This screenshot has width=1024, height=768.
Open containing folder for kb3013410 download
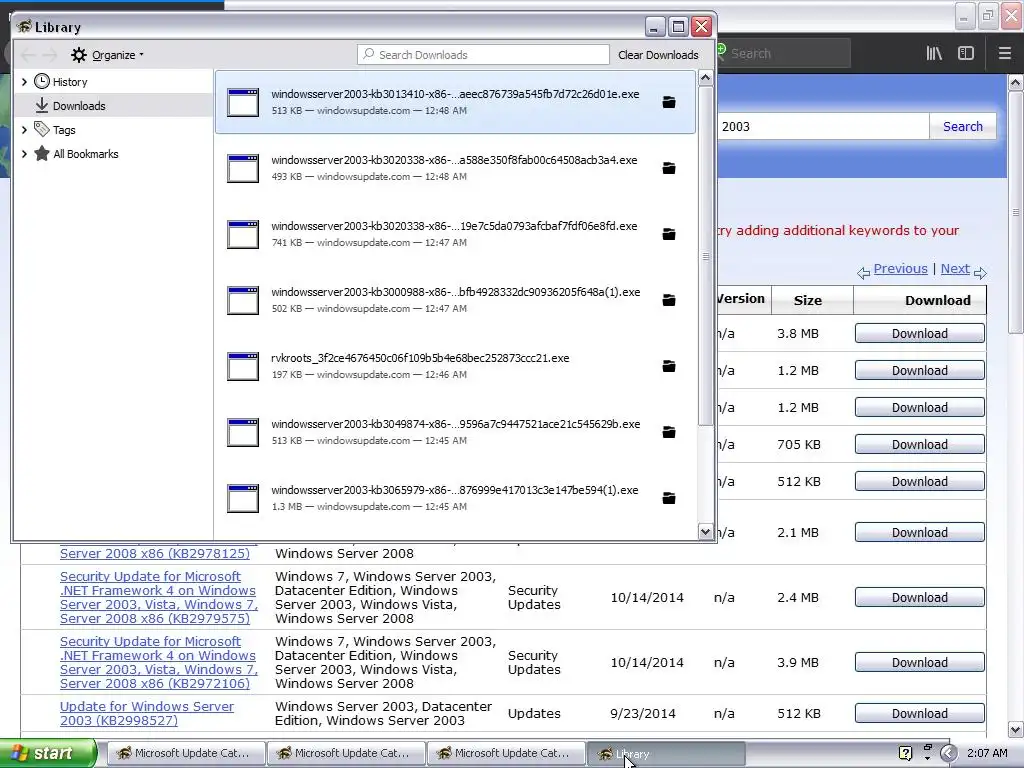tap(669, 103)
